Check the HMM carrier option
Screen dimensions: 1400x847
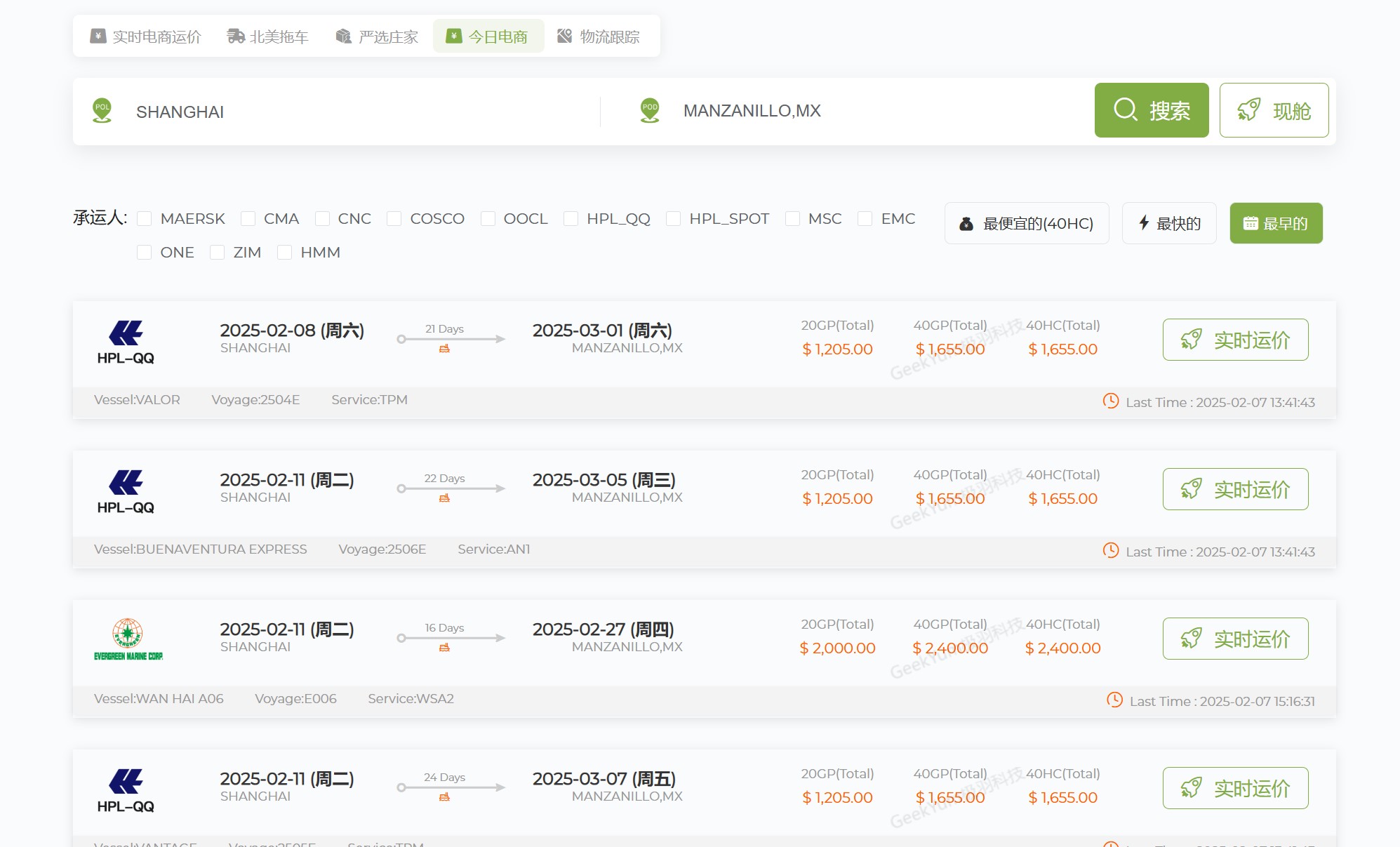[284, 253]
